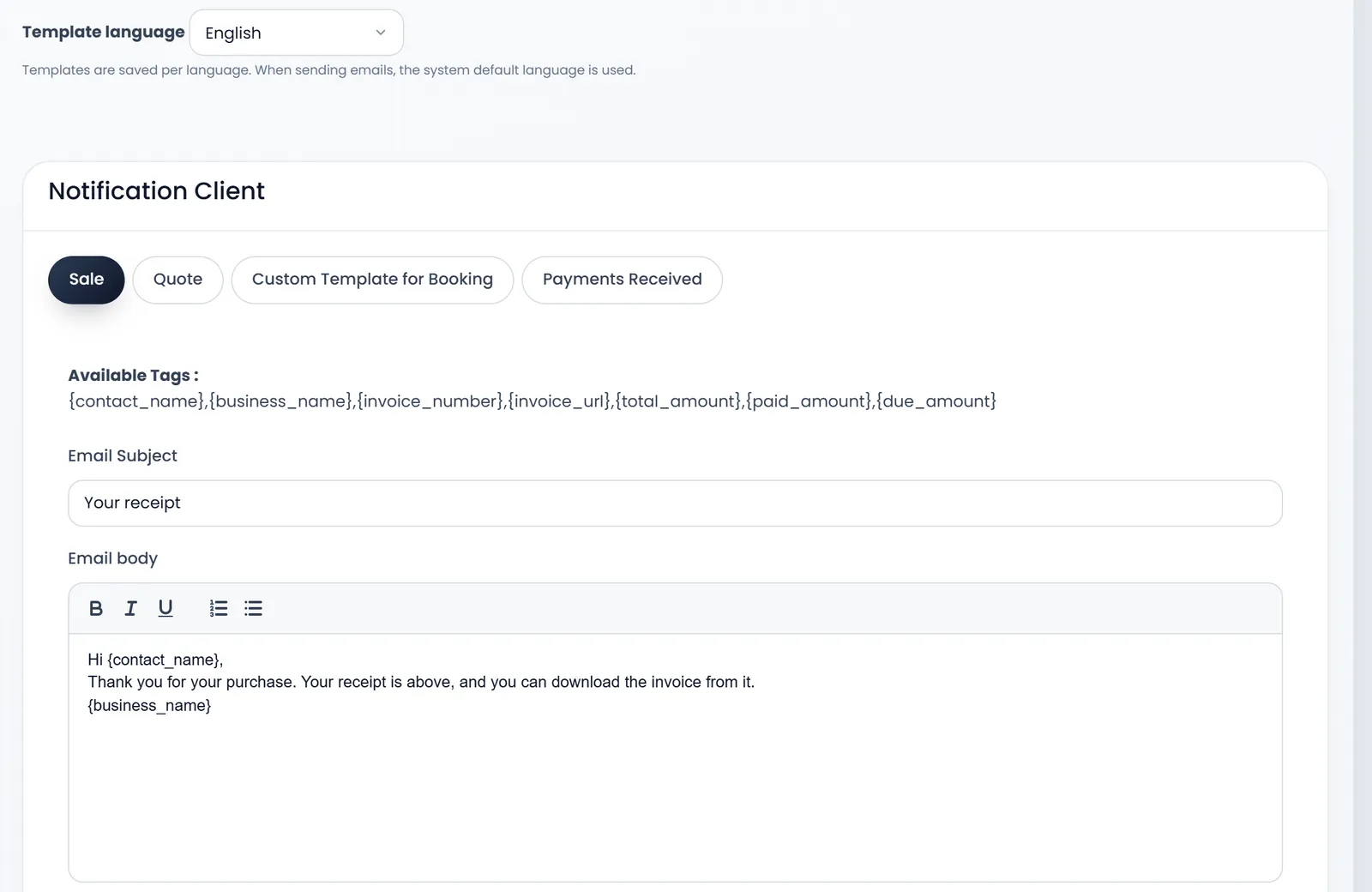Click the 'Hi {contact_name},' line
This screenshot has height=892, width=1372.
click(155, 660)
